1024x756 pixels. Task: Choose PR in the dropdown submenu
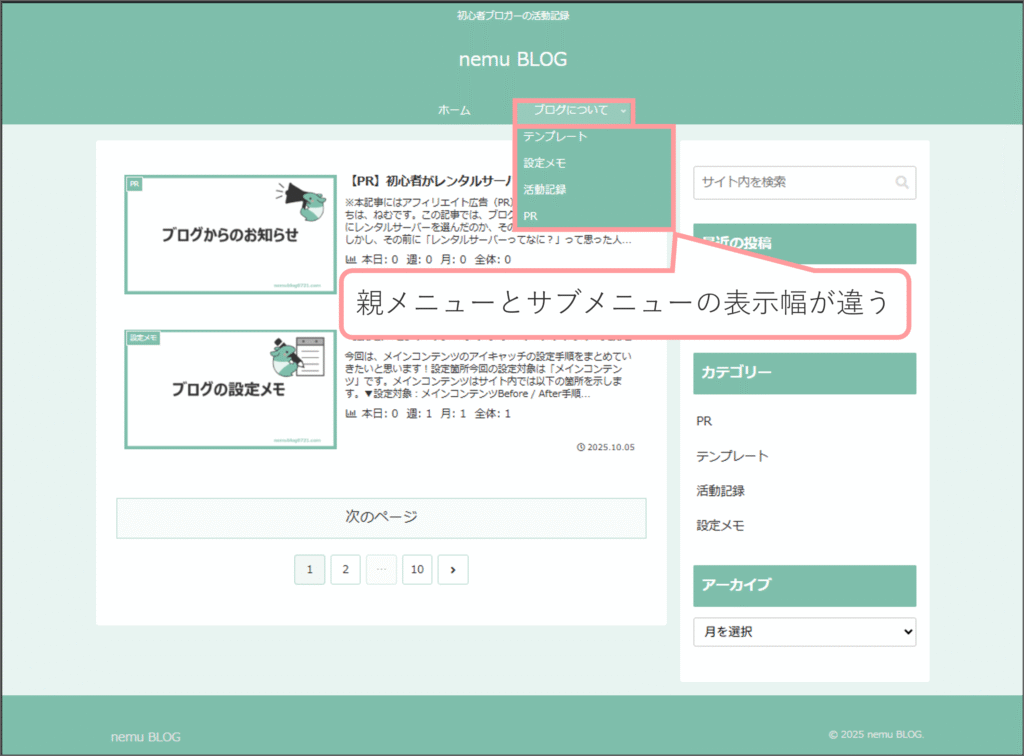(531, 215)
